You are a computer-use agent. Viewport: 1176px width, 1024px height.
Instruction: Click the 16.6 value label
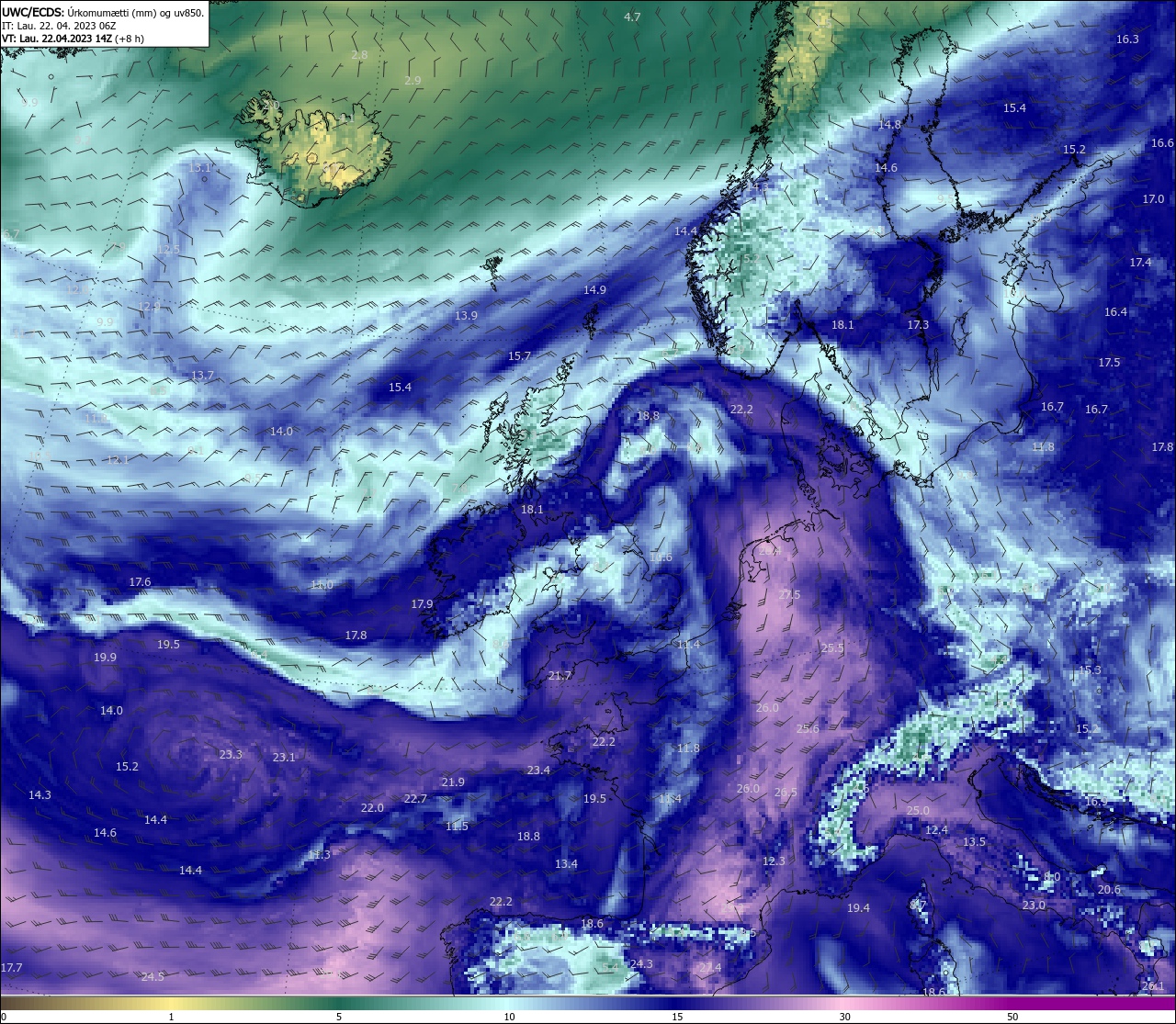(1162, 143)
